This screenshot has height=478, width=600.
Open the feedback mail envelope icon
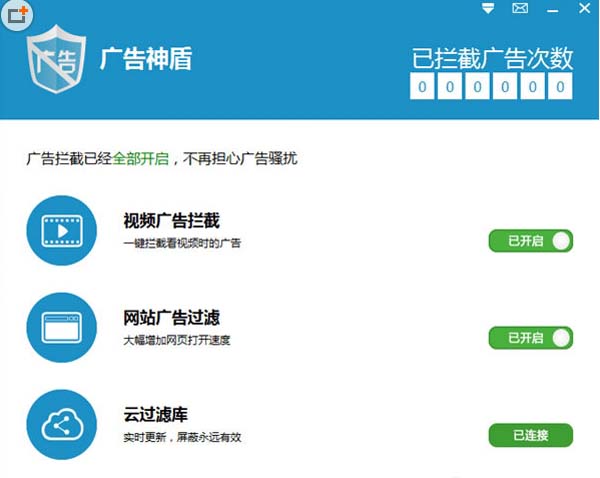(x=520, y=8)
